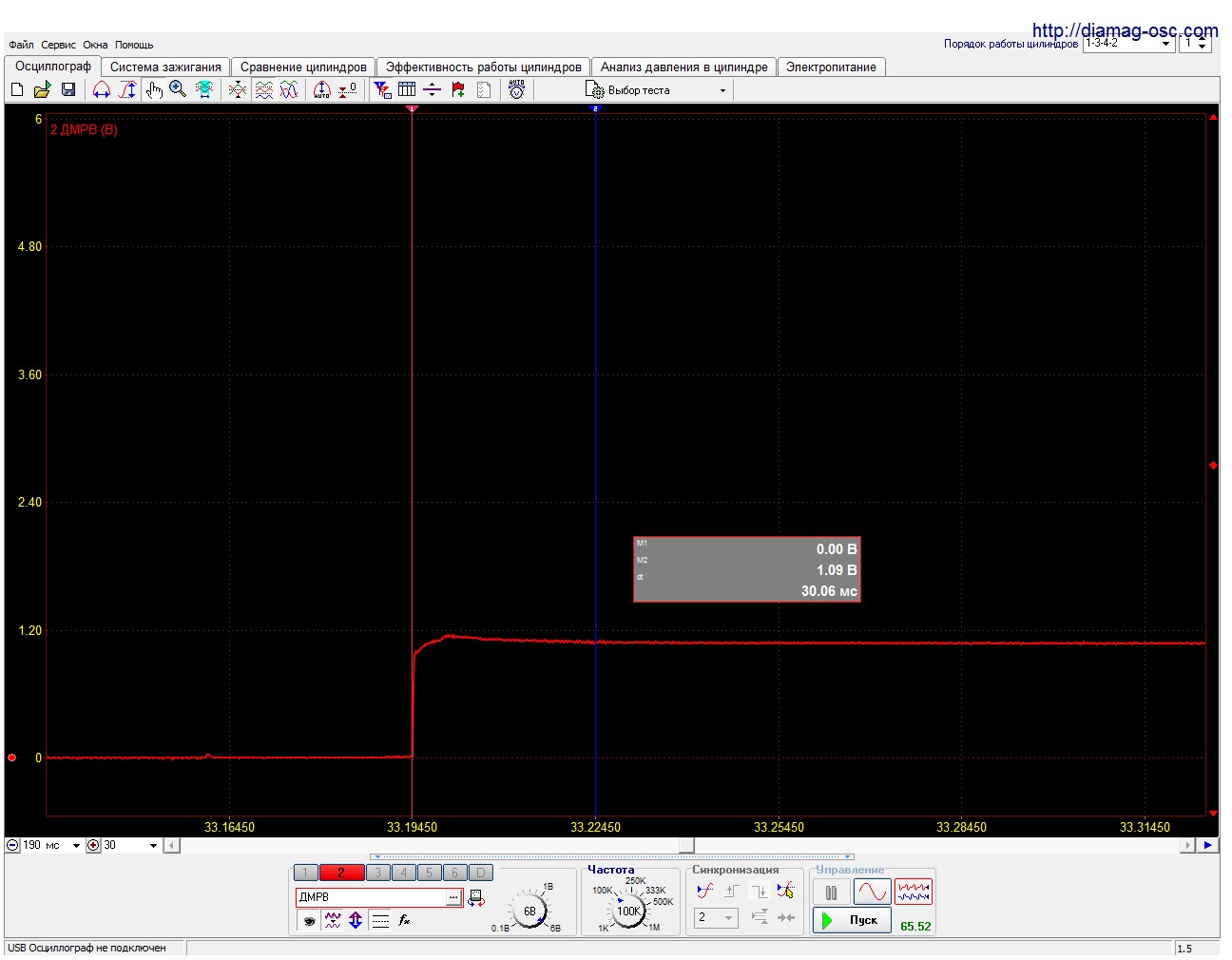Switch to Система зажигания tab
The image size is (1232, 960).
pyautogui.click(x=165, y=67)
